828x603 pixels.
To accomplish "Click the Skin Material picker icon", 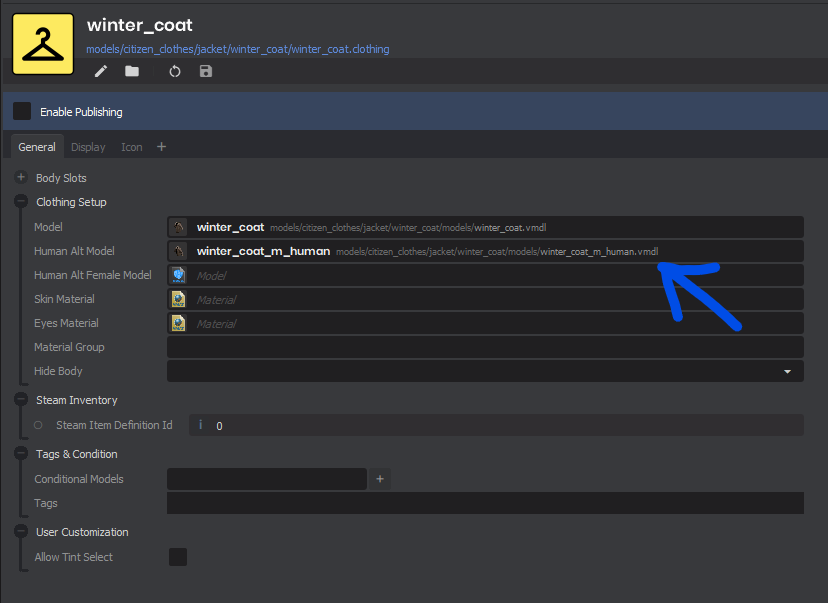I will [178, 299].
